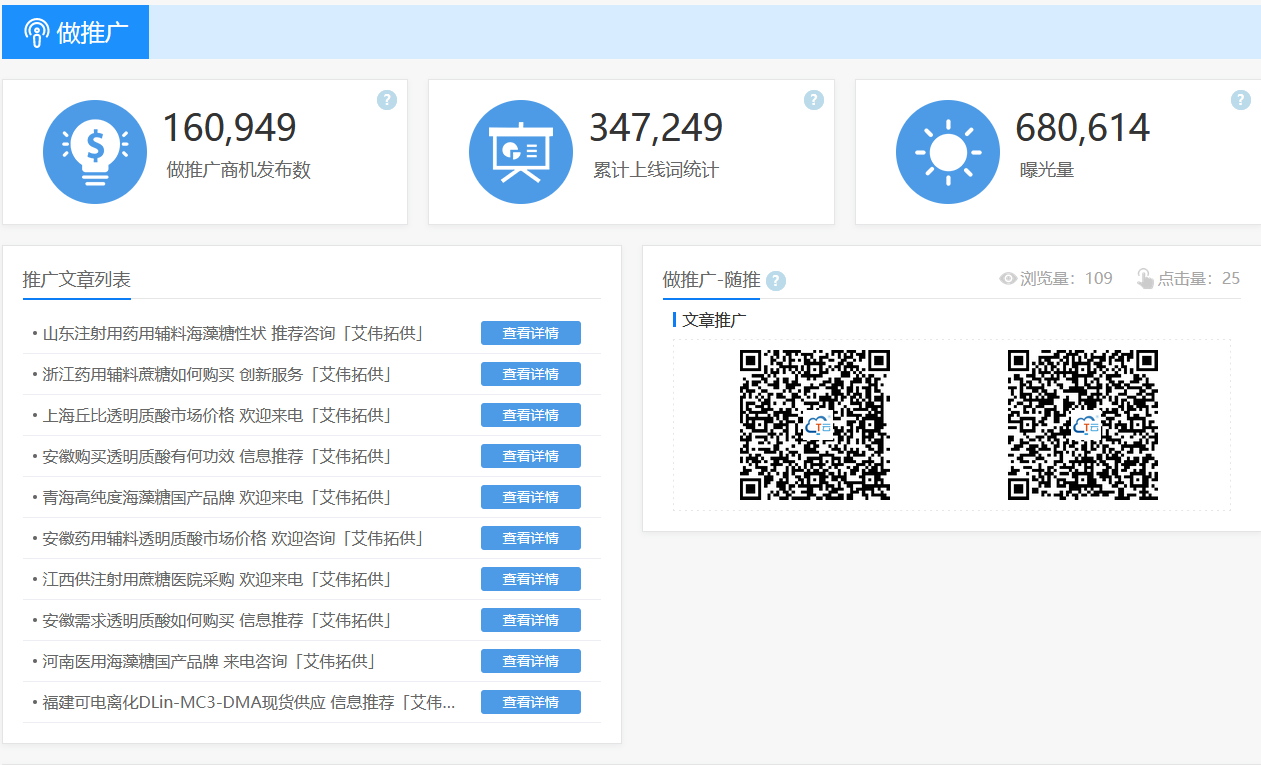
Task: Open article 山东注射用药用辅料海藻糖性状 推荐咨询
Action: click(x=235, y=333)
